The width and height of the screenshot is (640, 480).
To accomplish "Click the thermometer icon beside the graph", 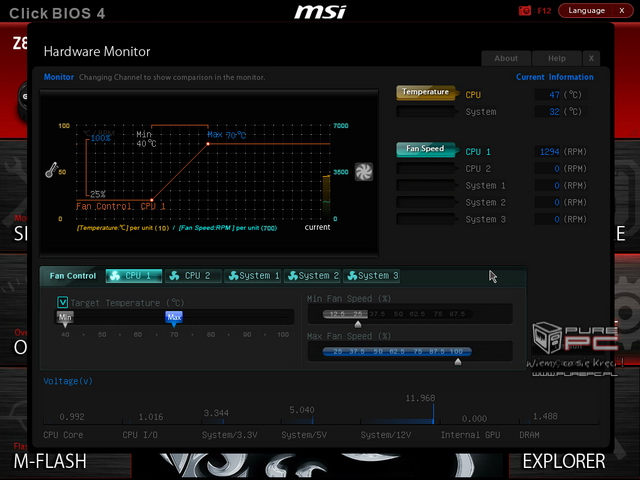I will coord(52,170).
